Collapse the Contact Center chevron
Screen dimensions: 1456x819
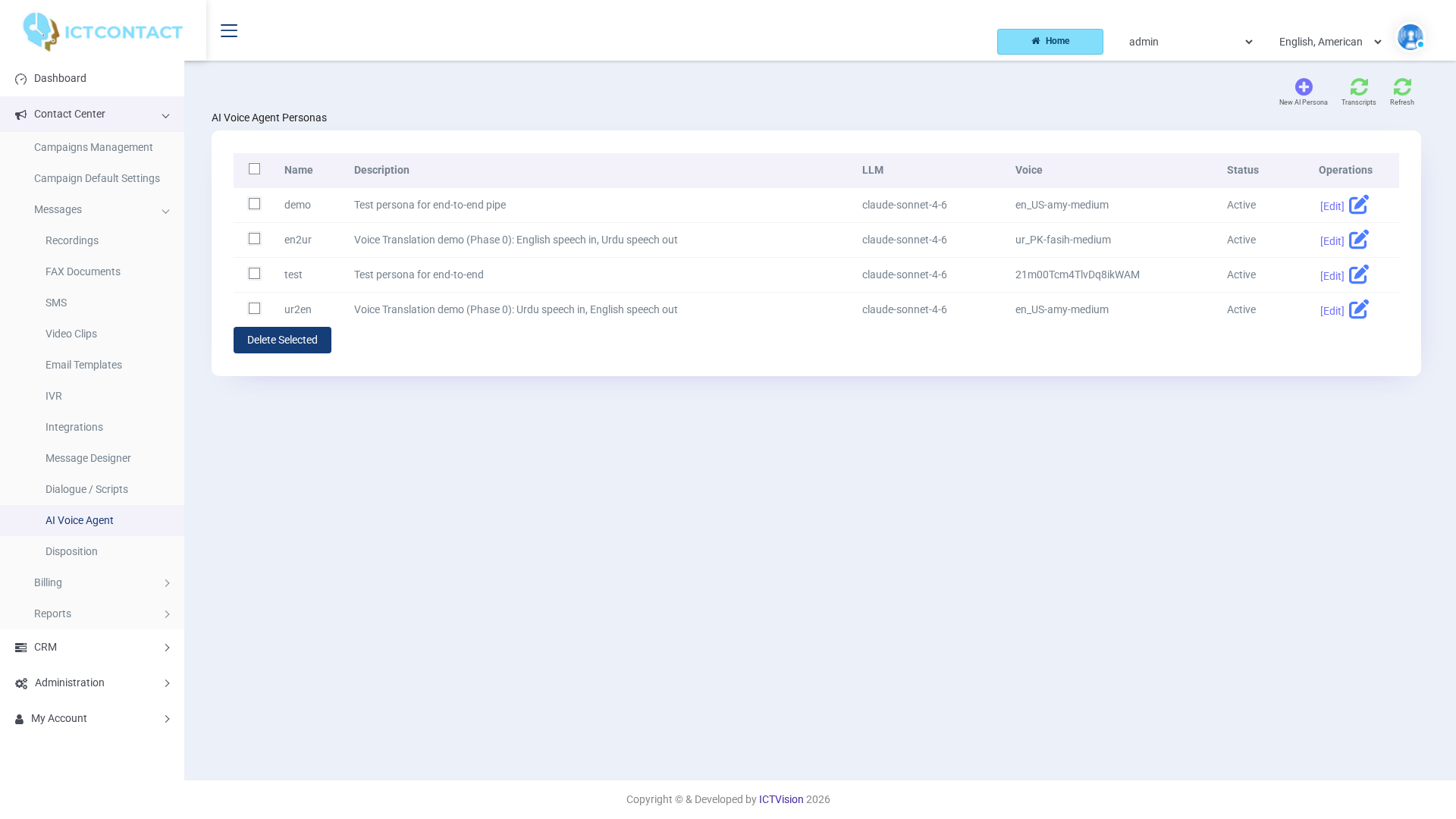(x=165, y=116)
